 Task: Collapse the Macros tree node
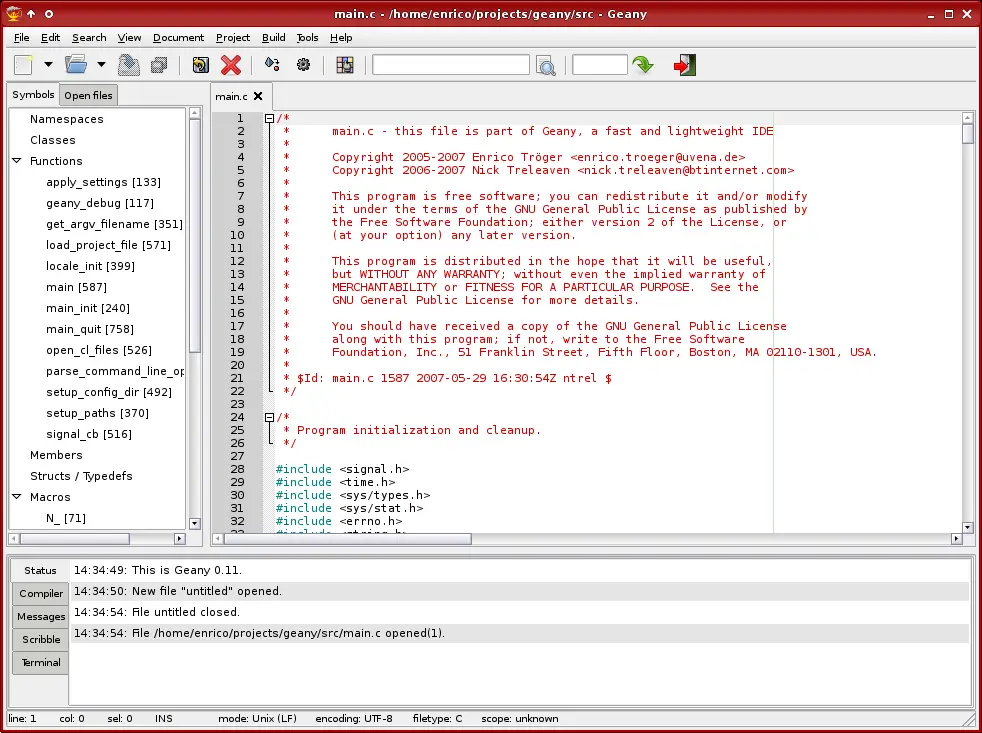coord(17,497)
